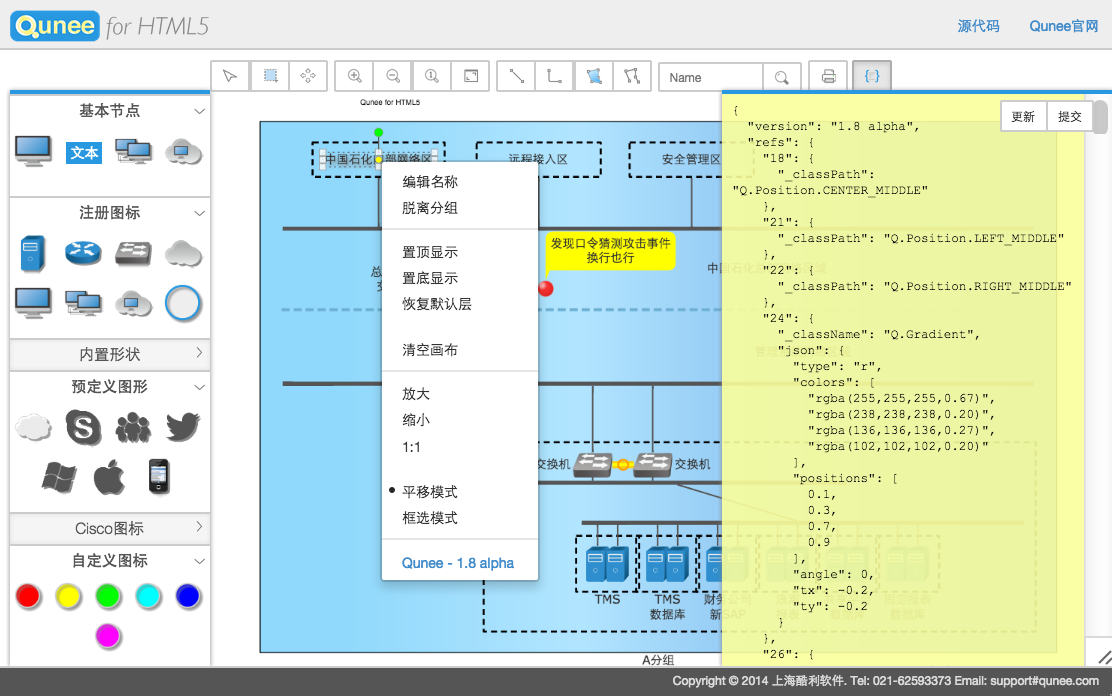Choose the pan/move mode tool
The image size is (1112, 696).
pyautogui.click(x=308, y=76)
